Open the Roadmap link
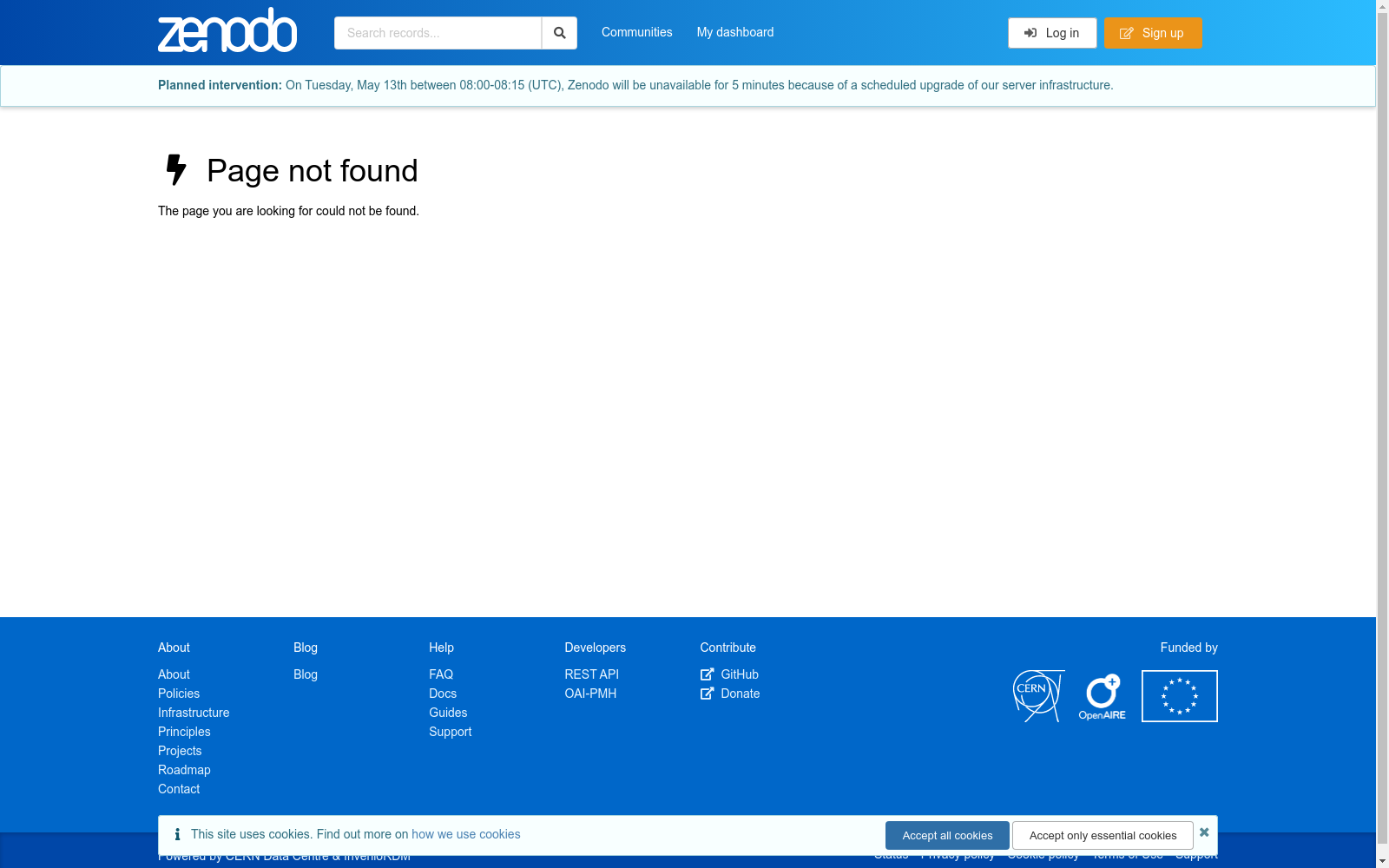This screenshot has width=1389, height=868. [184, 770]
